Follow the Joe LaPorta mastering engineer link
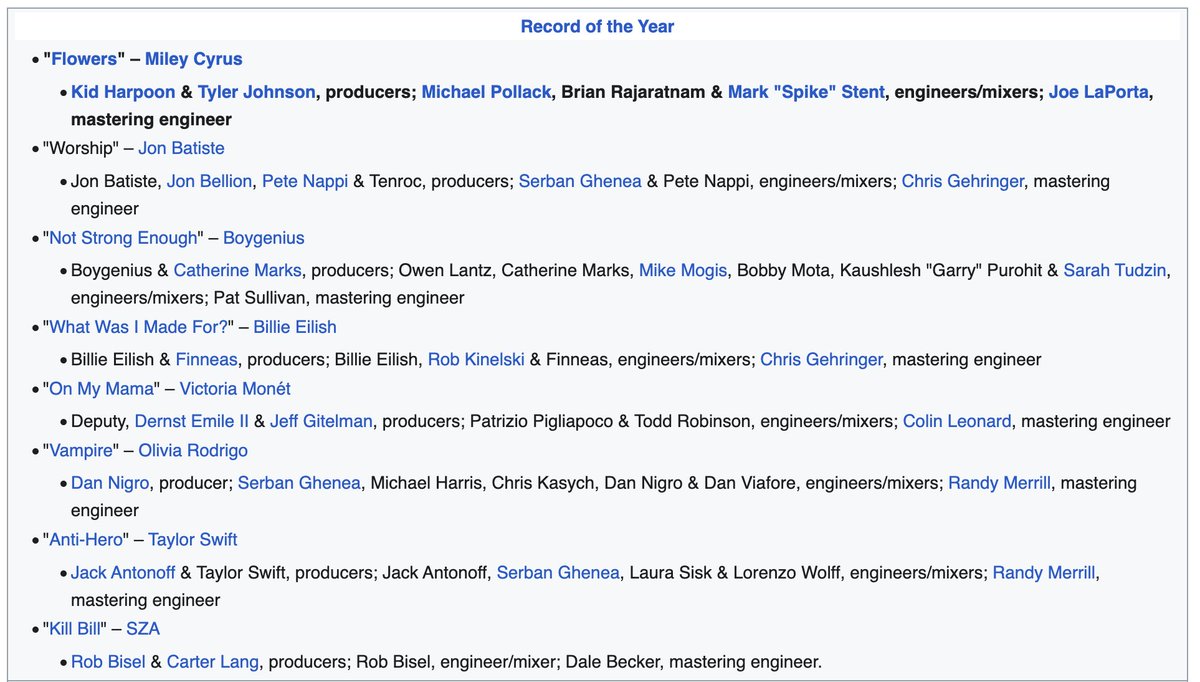1200x682 pixels. [1099, 92]
